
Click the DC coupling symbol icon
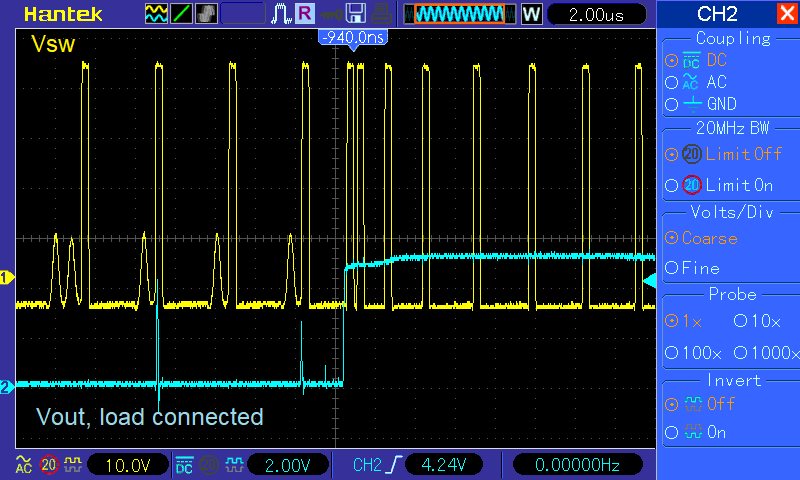(691, 60)
